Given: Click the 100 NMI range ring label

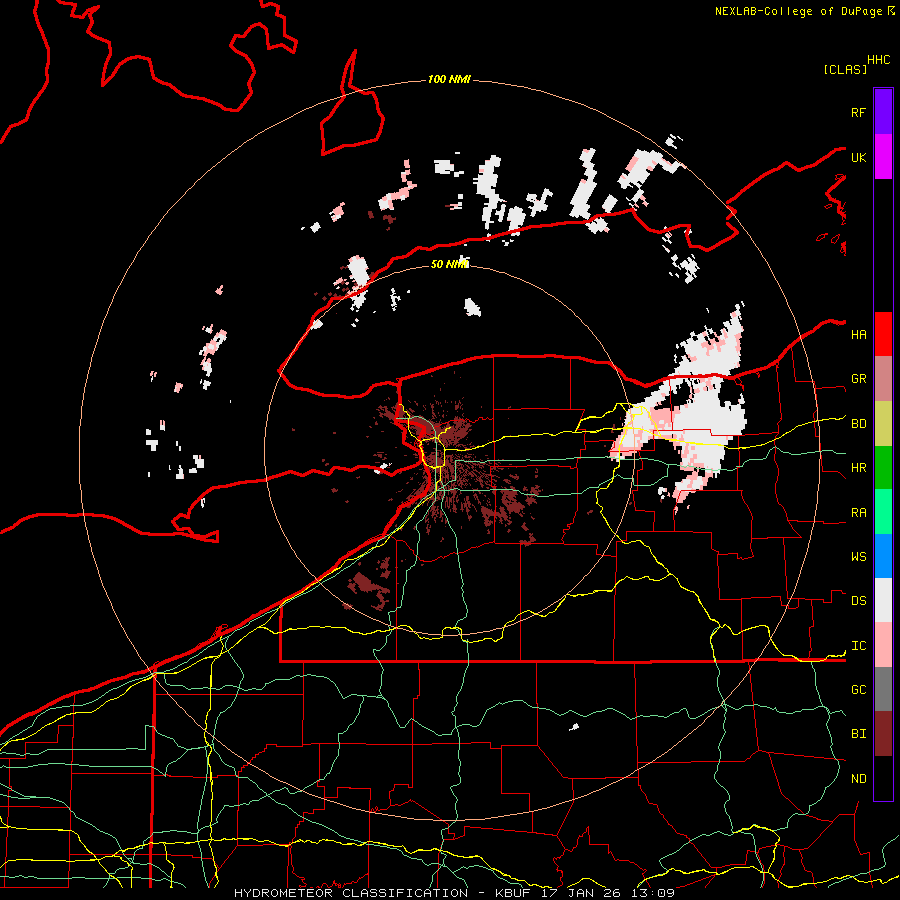Looking at the screenshot, I should pyautogui.click(x=449, y=79).
